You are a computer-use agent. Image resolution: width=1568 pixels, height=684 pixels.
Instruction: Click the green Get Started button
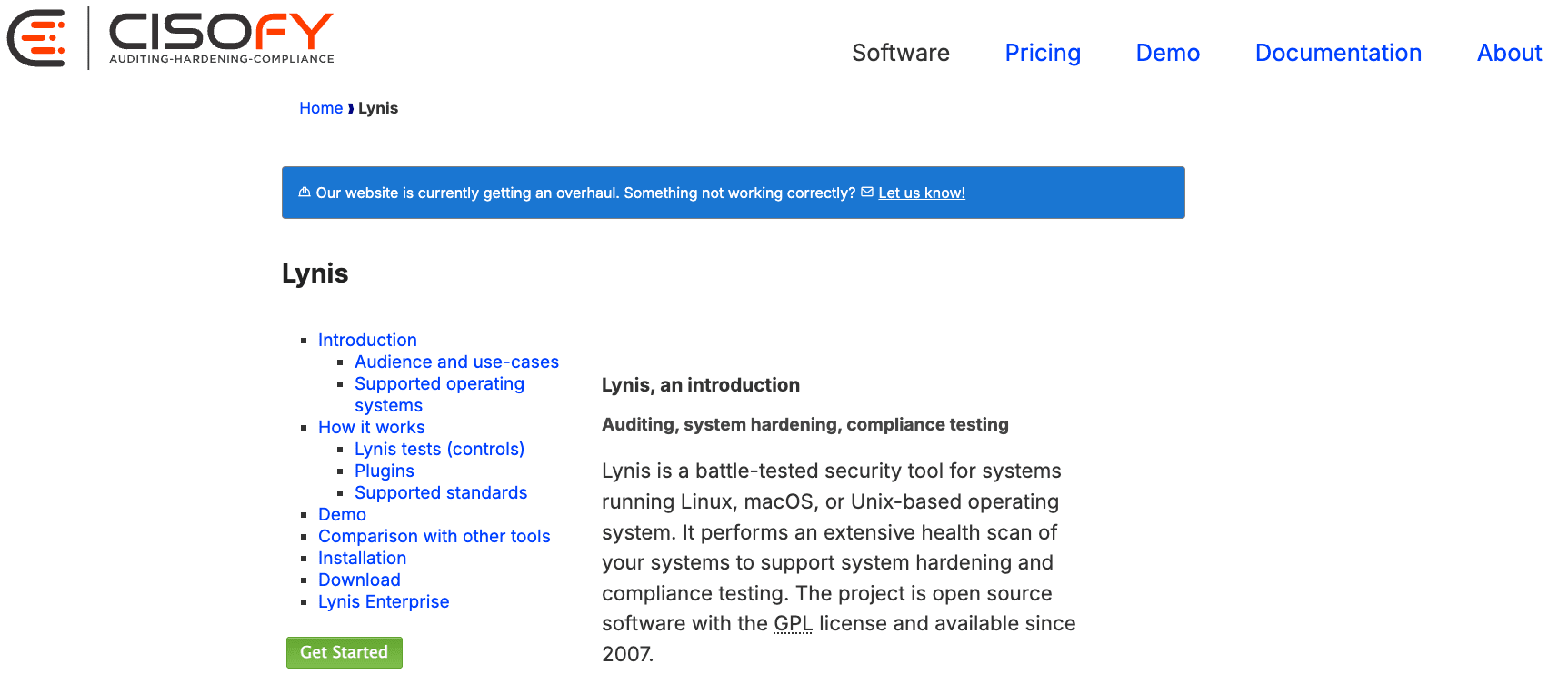(x=345, y=652)
